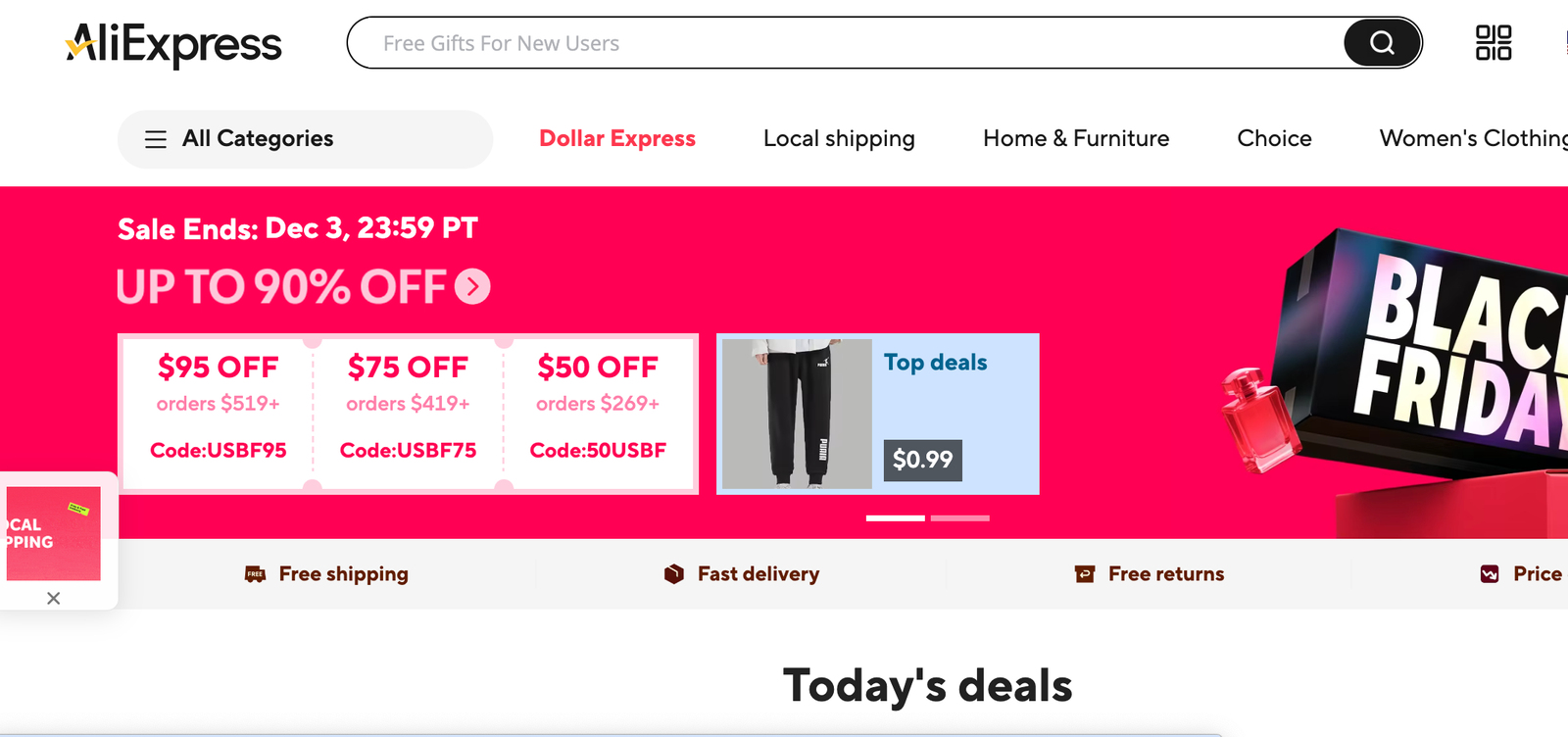Open the QR code app icon
Viewport: 1568px width, 737px height.
1494,43
